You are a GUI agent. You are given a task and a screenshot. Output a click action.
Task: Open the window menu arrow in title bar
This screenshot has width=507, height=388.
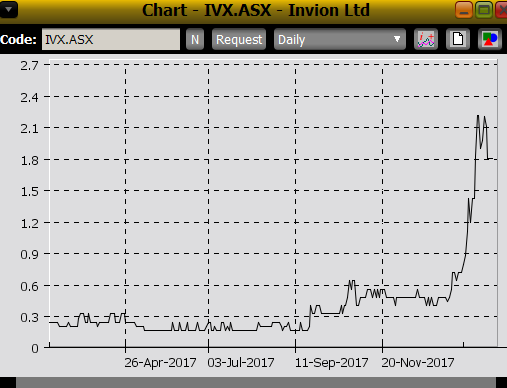pyautogui.click(x=9, y=9)
